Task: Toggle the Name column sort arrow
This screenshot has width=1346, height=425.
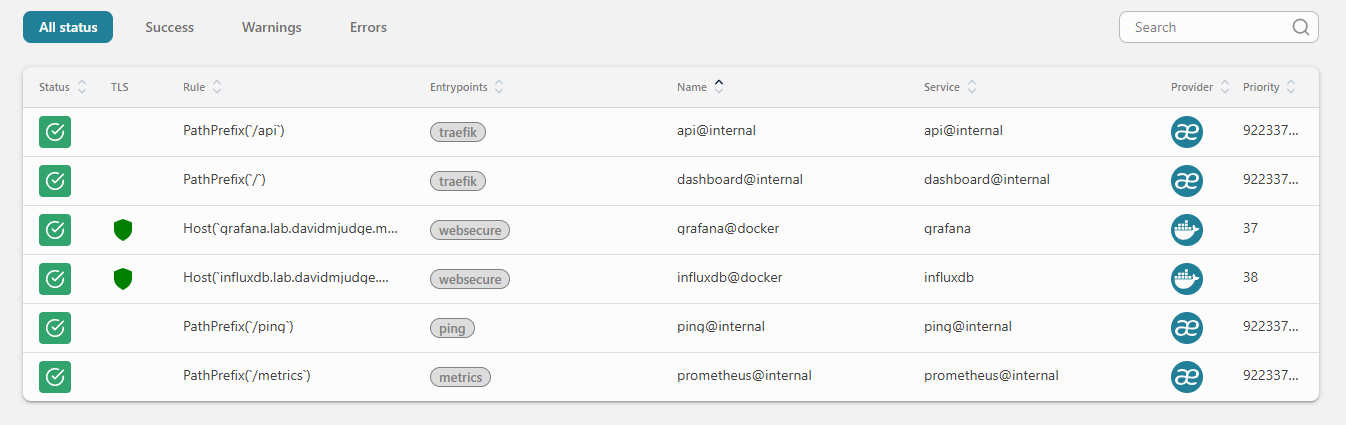Action: click(718, 86)
